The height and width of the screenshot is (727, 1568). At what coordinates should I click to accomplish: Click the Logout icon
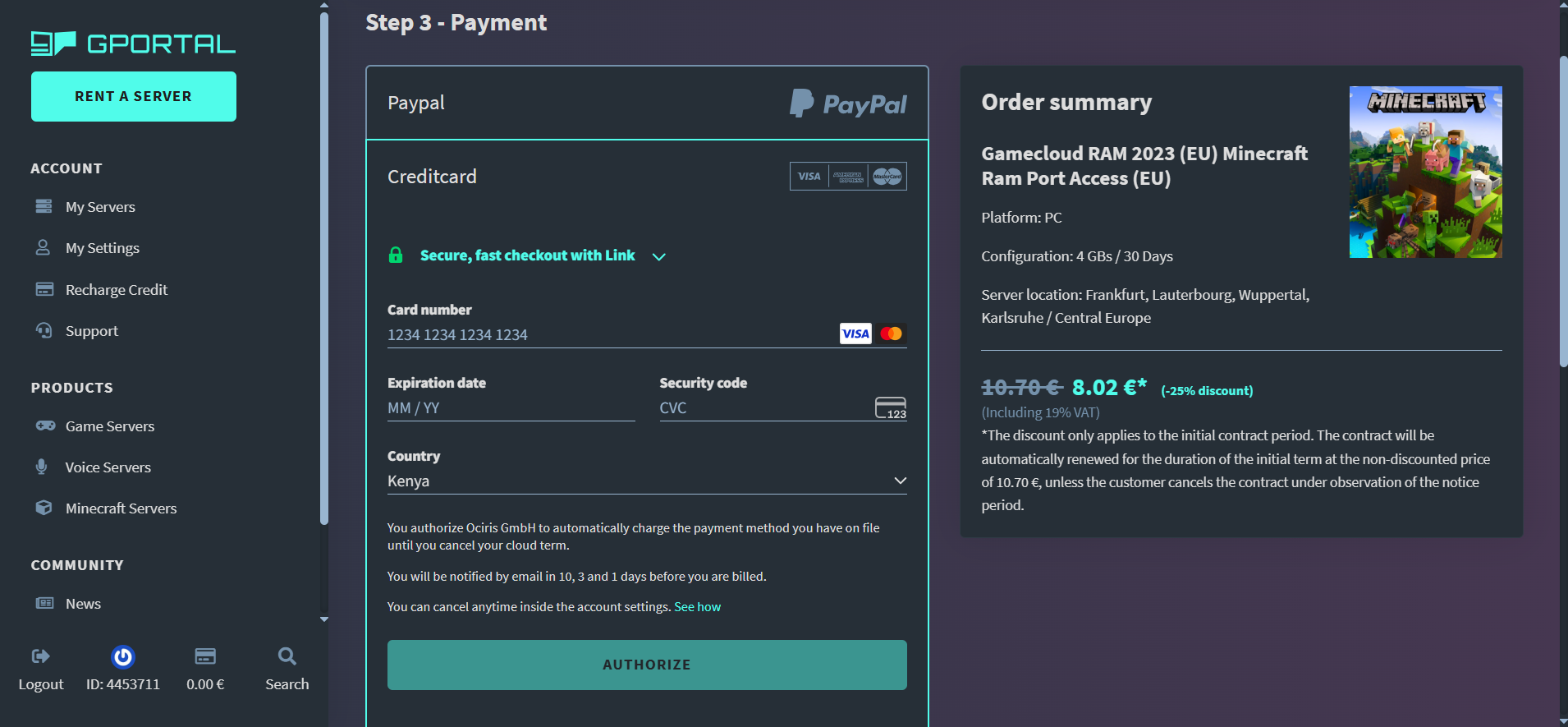41,656
